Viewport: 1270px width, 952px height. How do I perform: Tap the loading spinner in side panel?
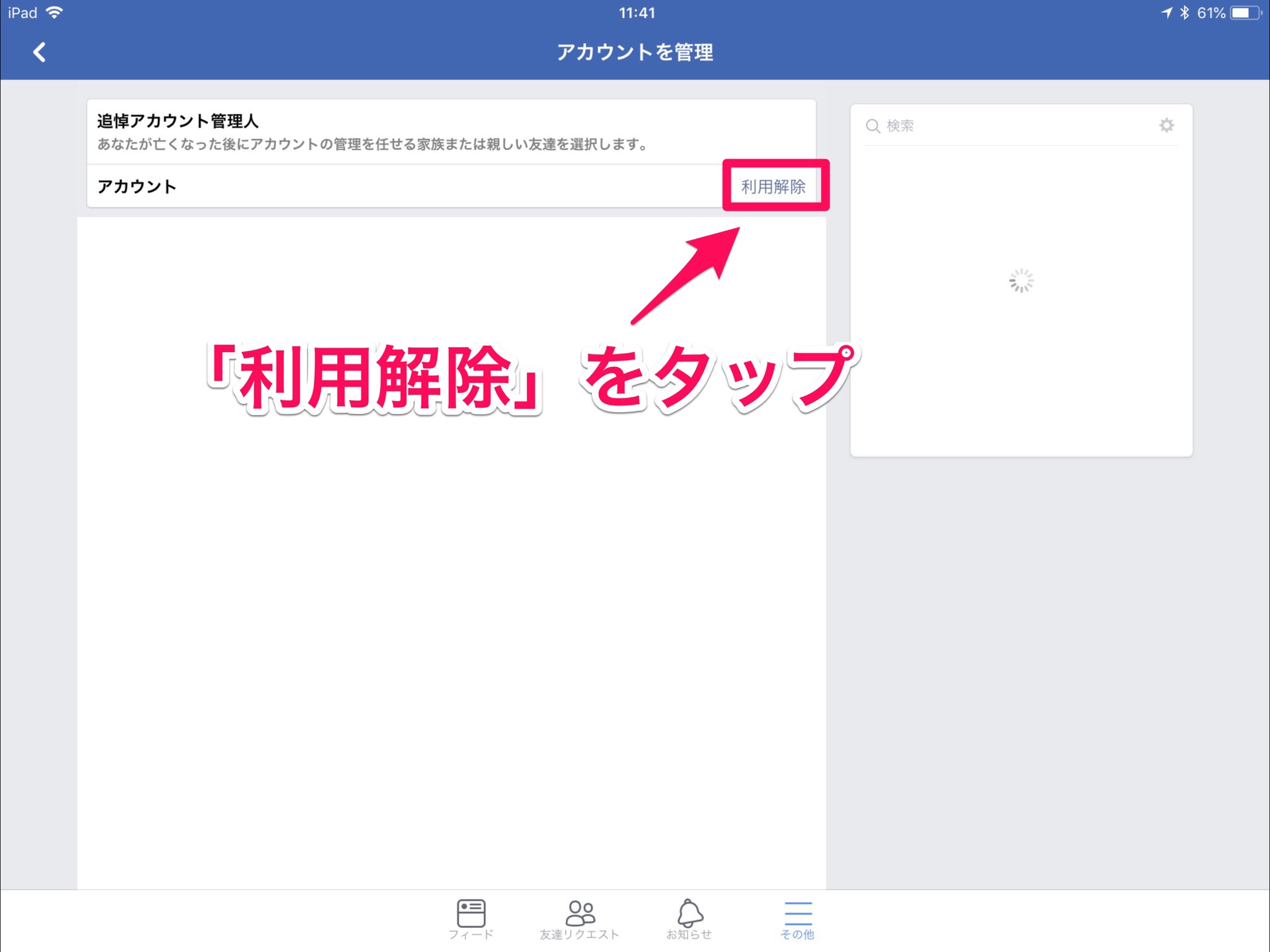(1021, 281)
